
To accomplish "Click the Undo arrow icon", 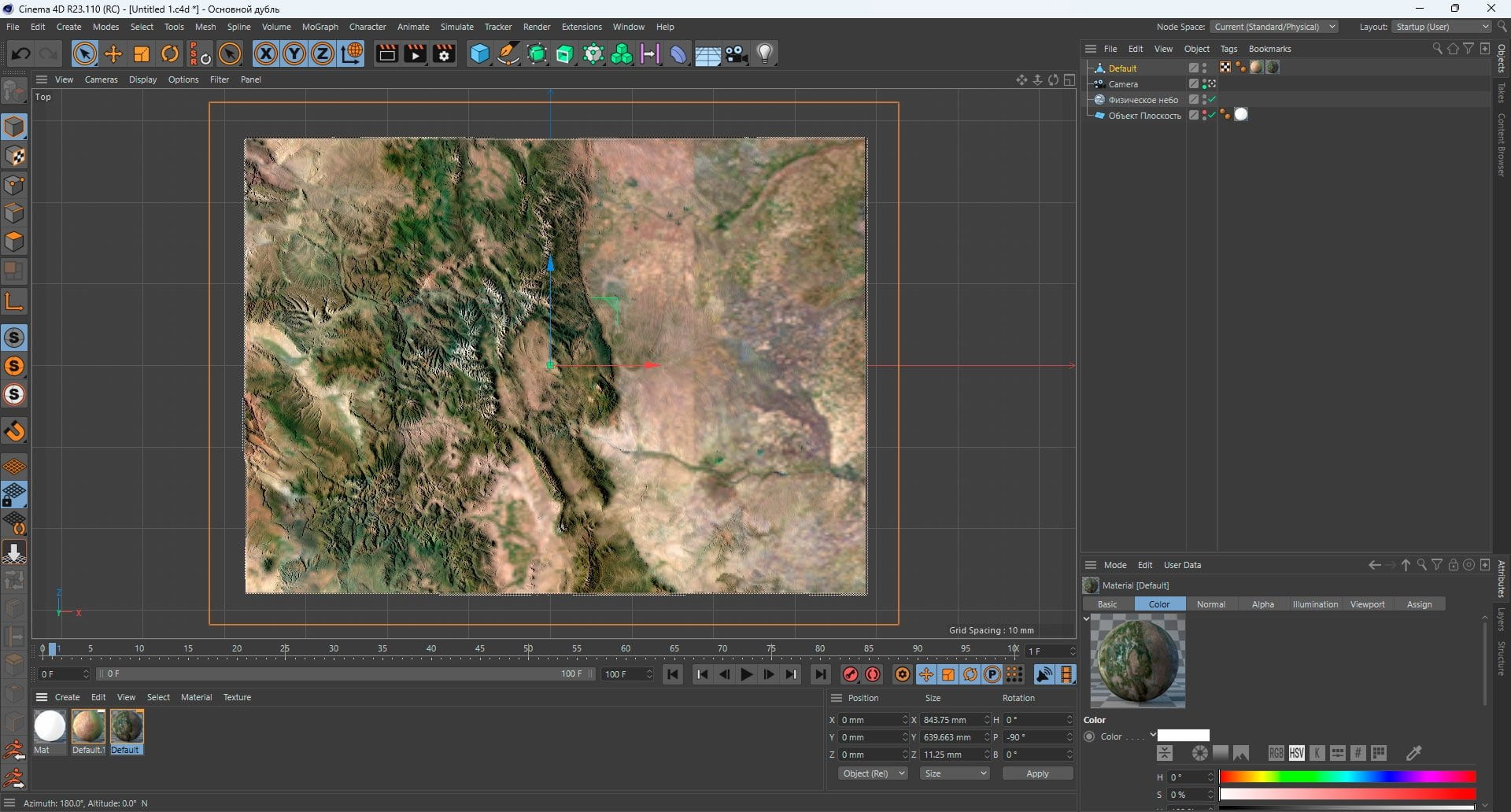I will point(21,54).
